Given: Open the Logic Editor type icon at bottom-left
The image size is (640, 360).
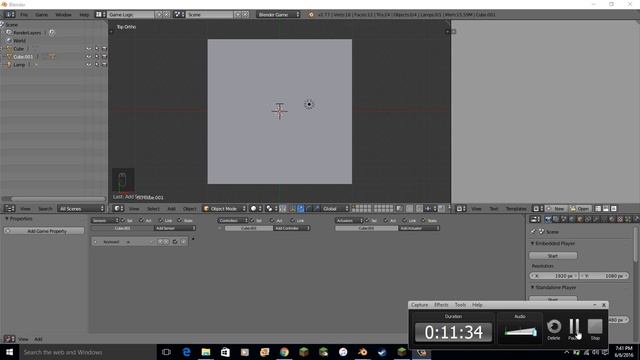Looking at the screenshot, I should [9, 339].
